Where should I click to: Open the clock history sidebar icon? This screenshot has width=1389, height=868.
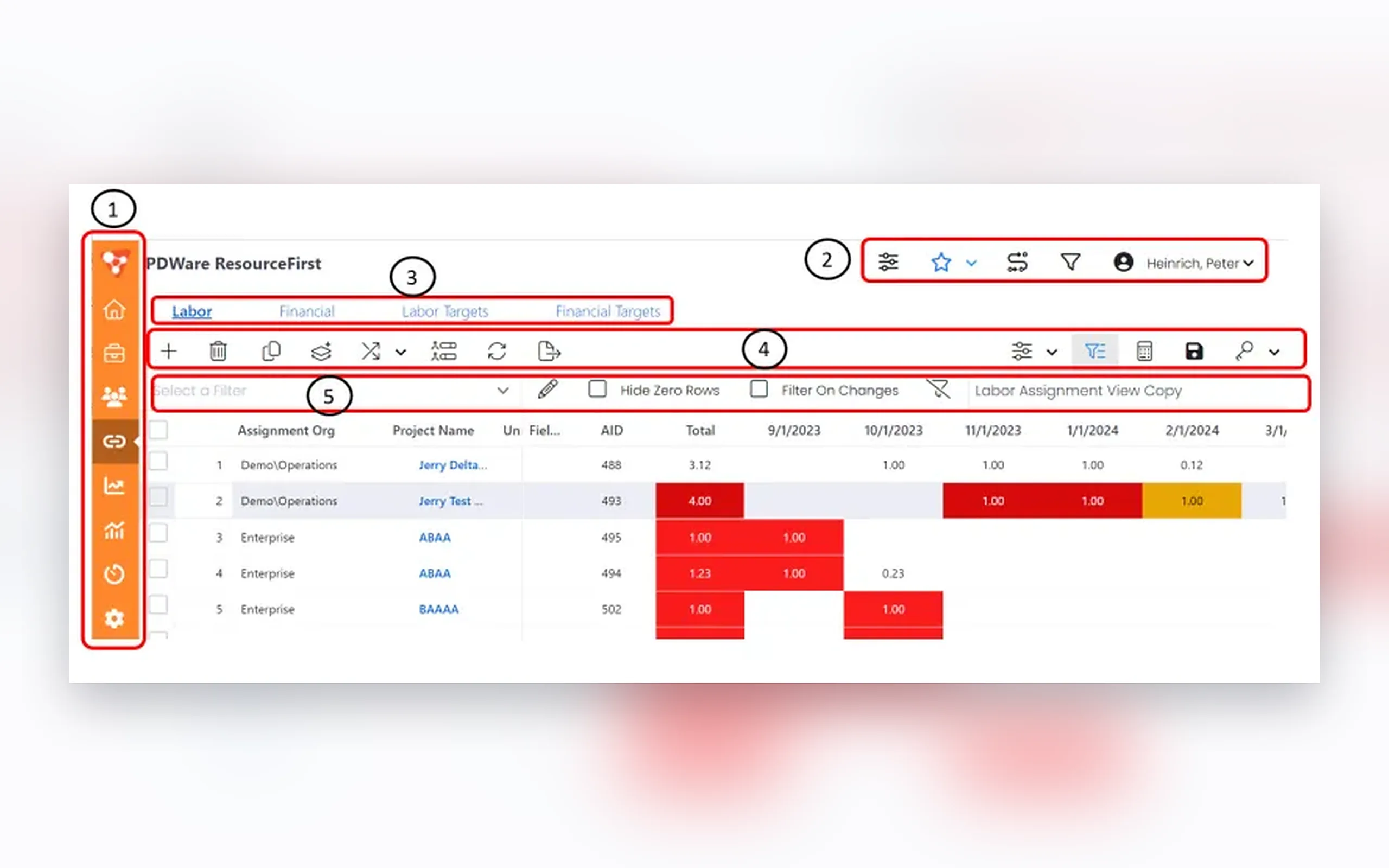[114, 574]
